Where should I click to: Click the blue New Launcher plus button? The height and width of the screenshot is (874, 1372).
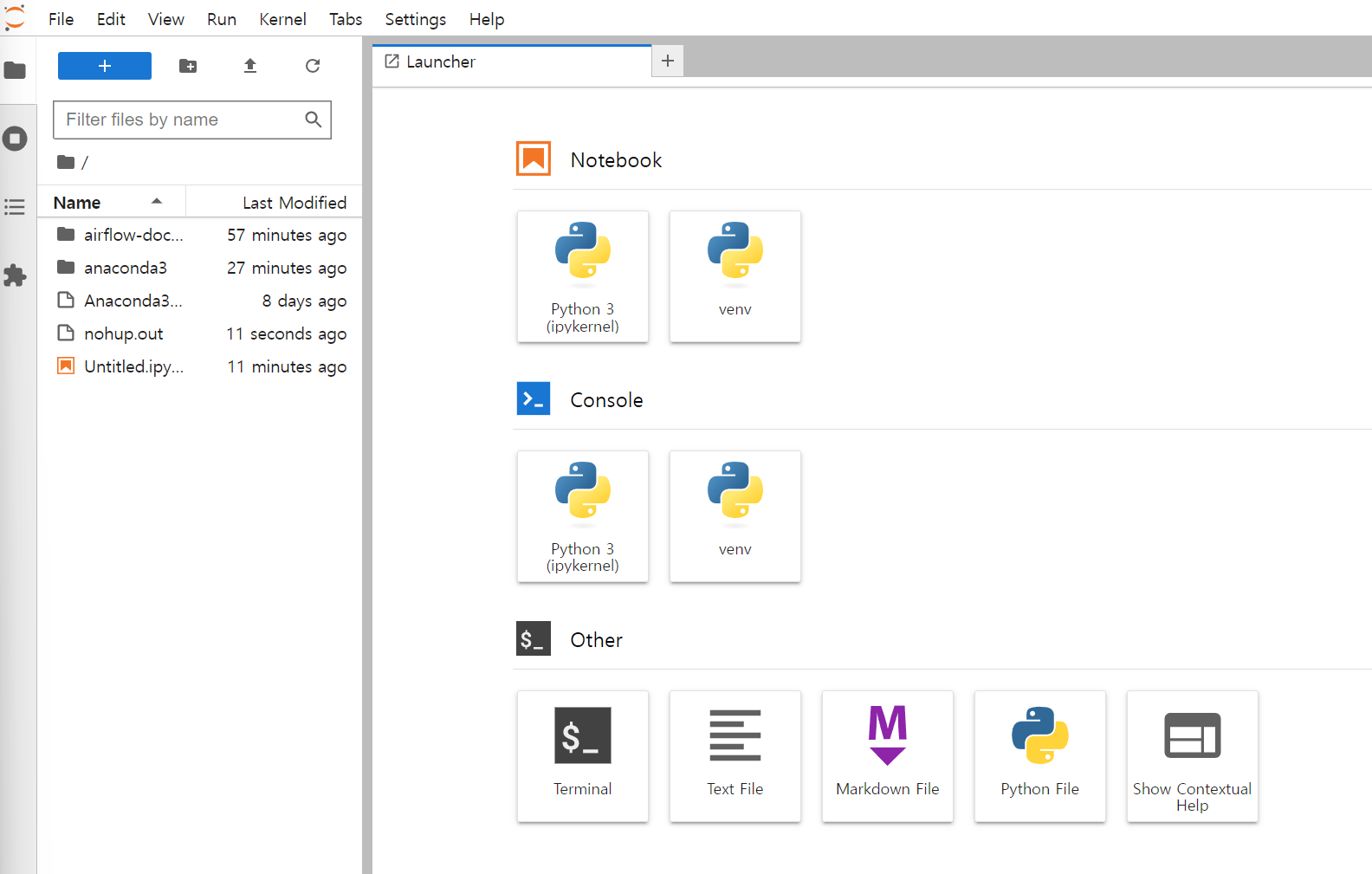pos(105,66)
